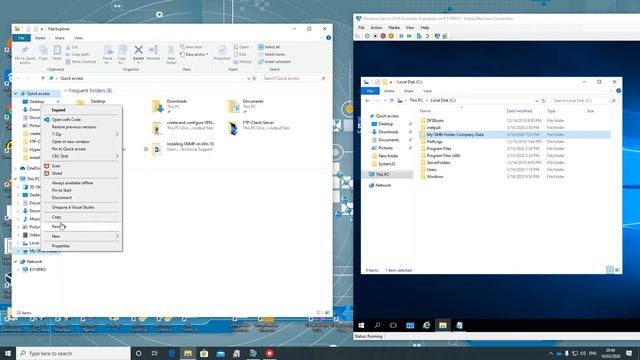This screenshot has width=640, height=360.
Task: Choose Rename in the context menu
Action: (x=81, y=227)
